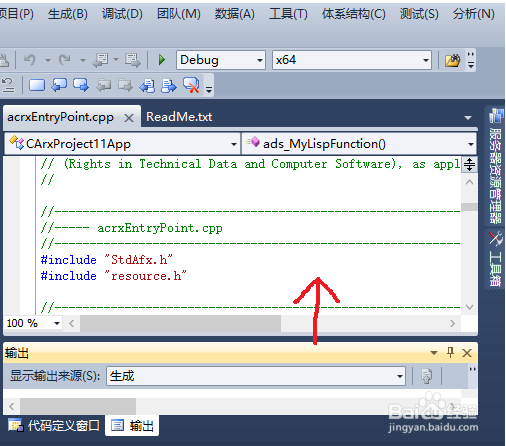Close the acrxEntryPoint.cpp tab

coord(129,118)
